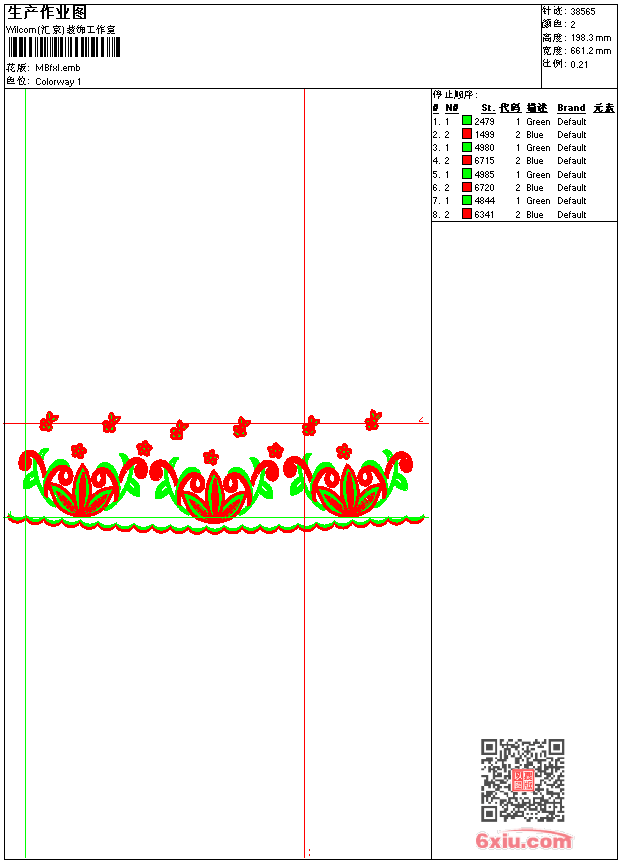
Task: Choose the green swatch beside 4844
Action: point(467,200)
